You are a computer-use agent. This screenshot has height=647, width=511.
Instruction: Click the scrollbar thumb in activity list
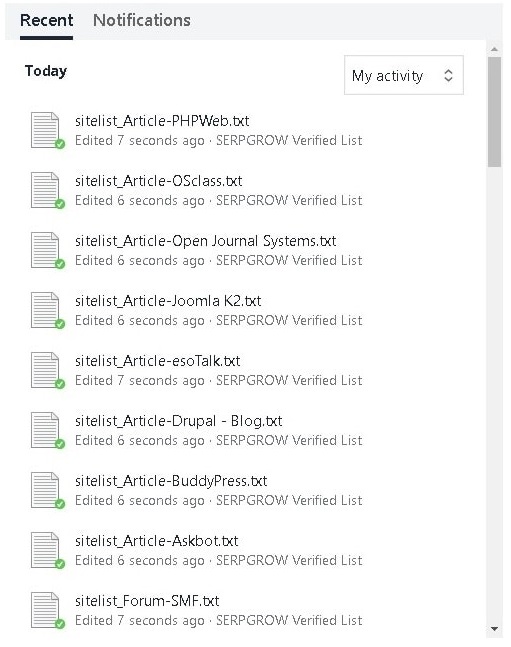tap(494, 112)
